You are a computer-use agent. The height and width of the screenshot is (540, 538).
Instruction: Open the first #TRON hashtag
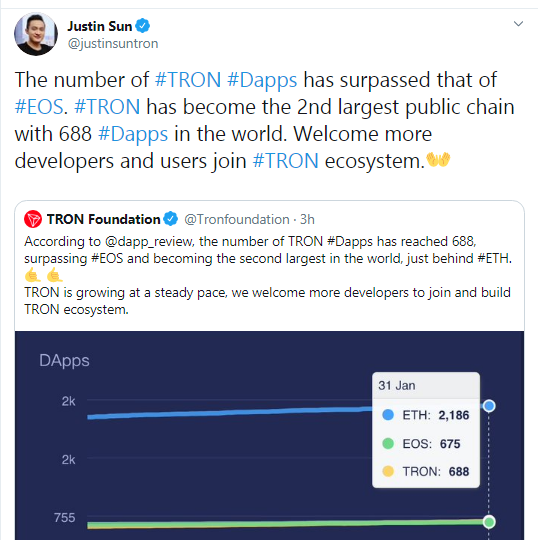click(x=188, y=80)
